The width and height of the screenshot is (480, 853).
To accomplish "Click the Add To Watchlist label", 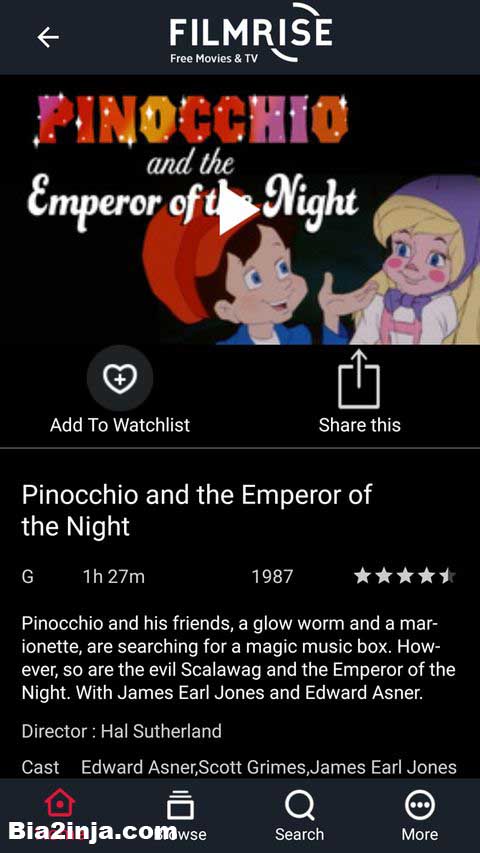I will 120,425.
